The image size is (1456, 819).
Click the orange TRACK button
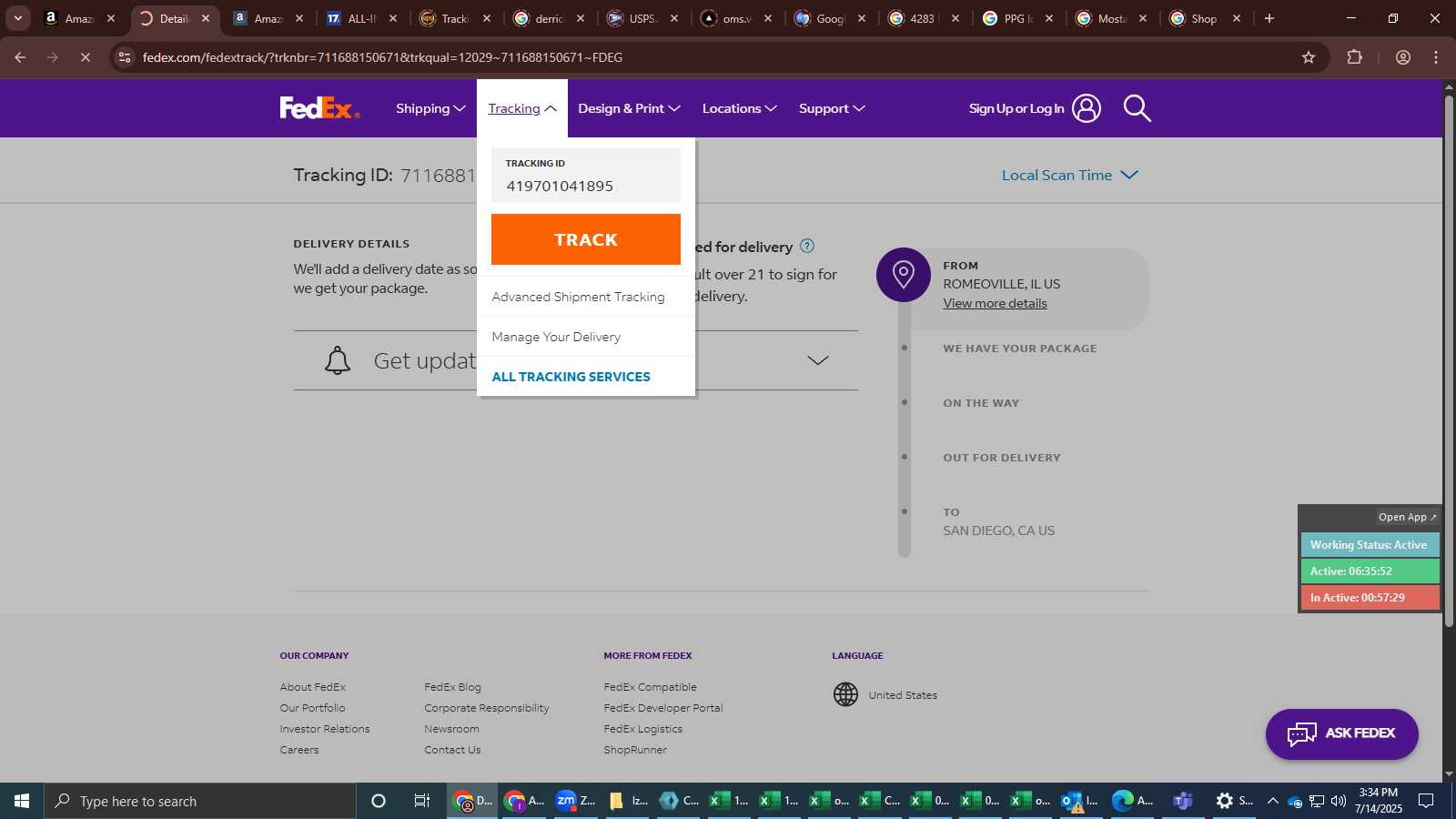coord(586,239)
